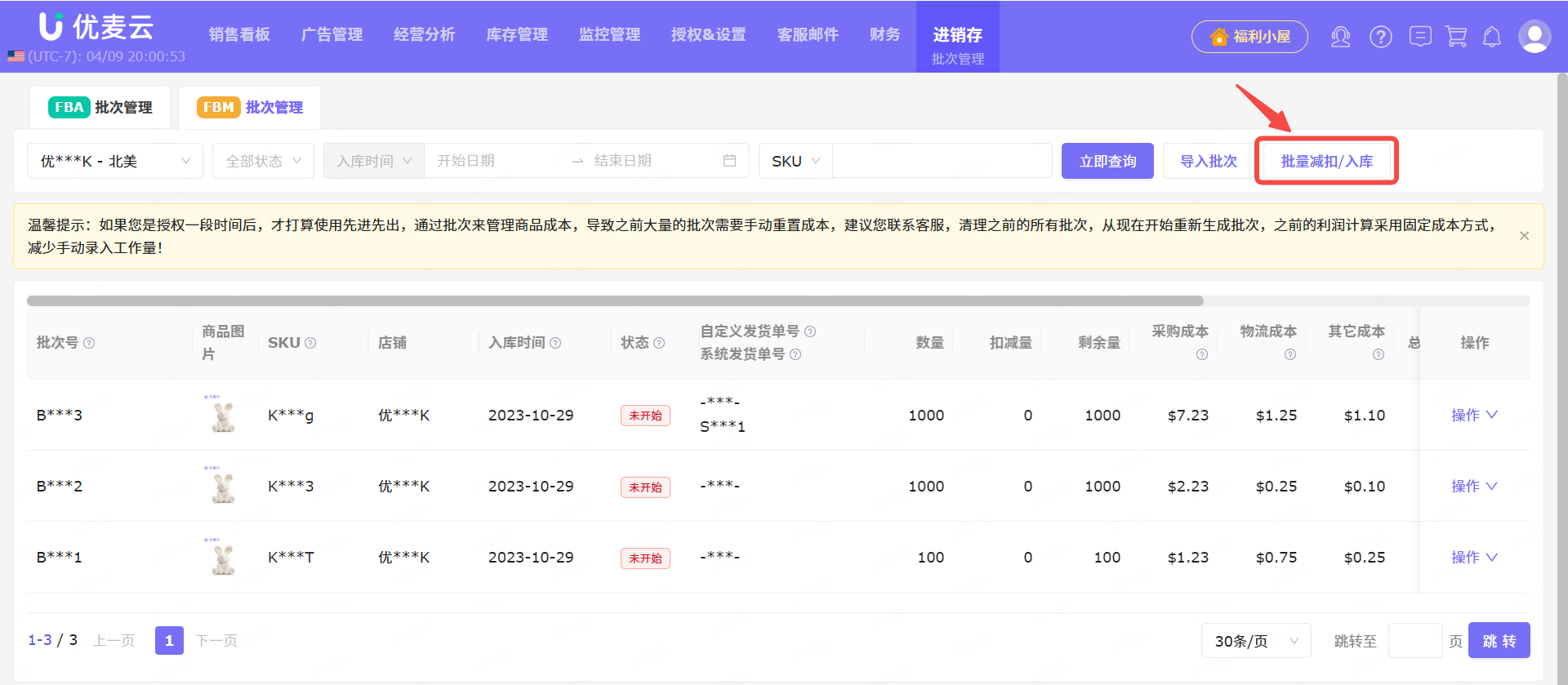This screenshot has width=1568, height=685.
Task: Expand 操作 menu for batch B***3
Action: pos(1473,415)
